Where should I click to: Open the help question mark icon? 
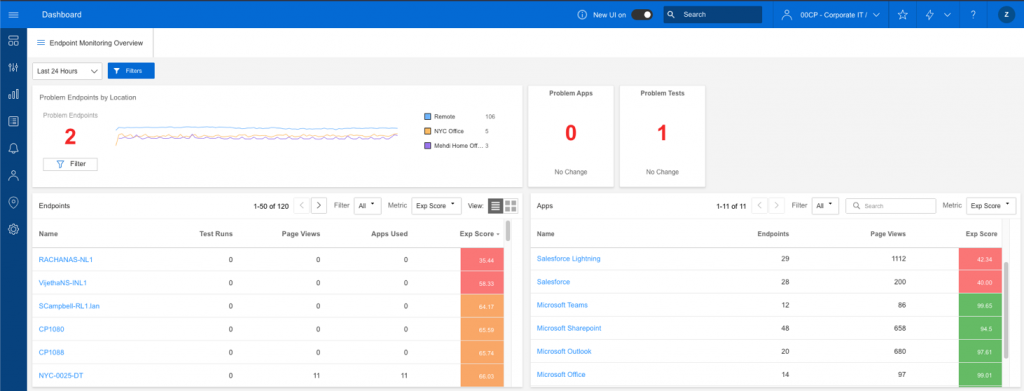[973, 14]
